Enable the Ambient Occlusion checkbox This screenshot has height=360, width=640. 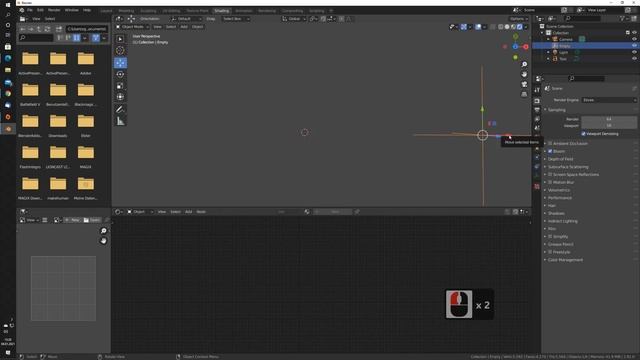pos(550,144)
